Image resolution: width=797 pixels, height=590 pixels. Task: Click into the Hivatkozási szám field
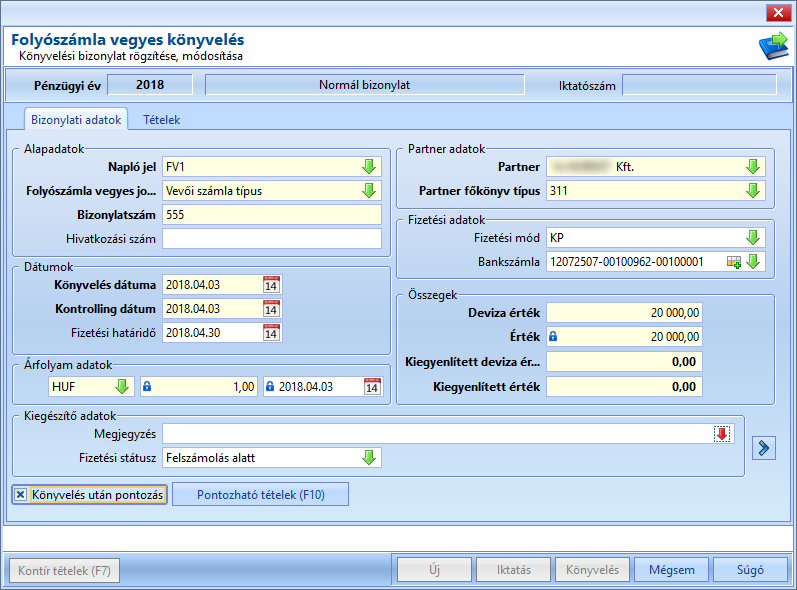(272, 239)
